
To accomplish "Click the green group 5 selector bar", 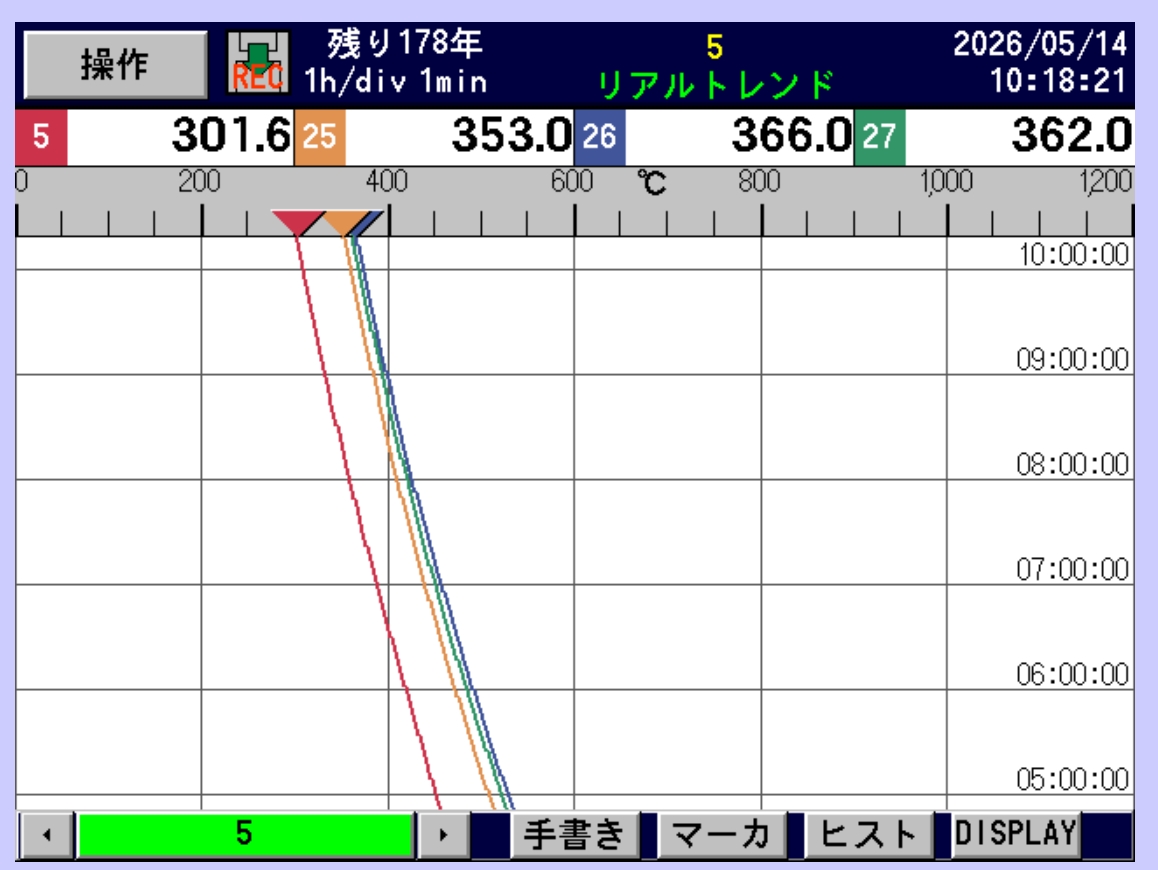I will coord(245,835).
